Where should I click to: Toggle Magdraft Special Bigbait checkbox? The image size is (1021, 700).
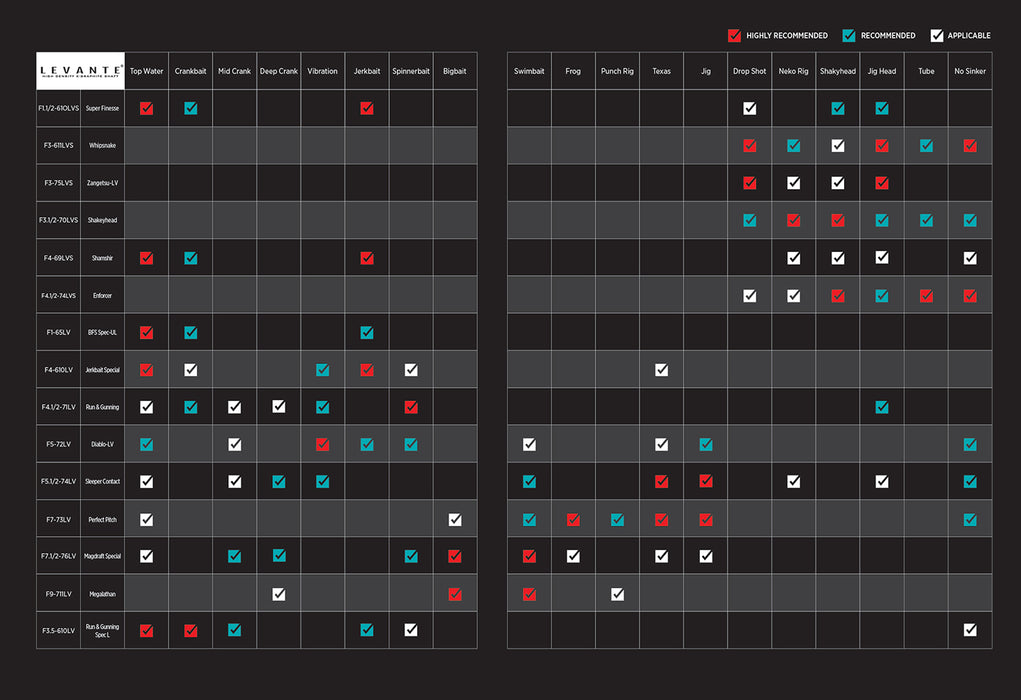pos(455,556)
